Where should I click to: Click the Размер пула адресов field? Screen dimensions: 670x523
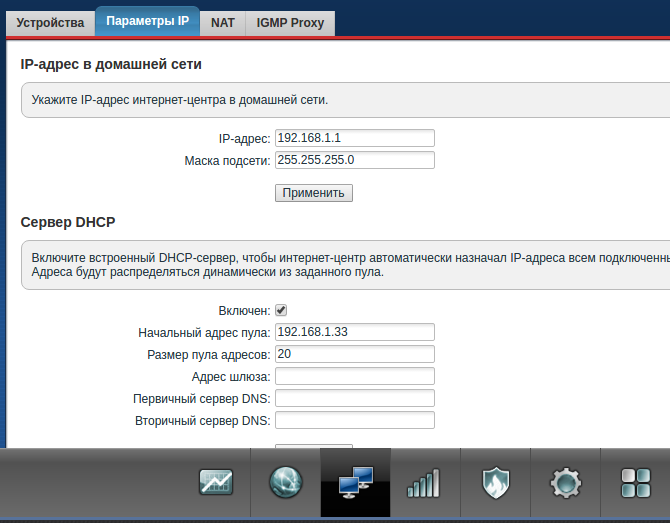355,354
